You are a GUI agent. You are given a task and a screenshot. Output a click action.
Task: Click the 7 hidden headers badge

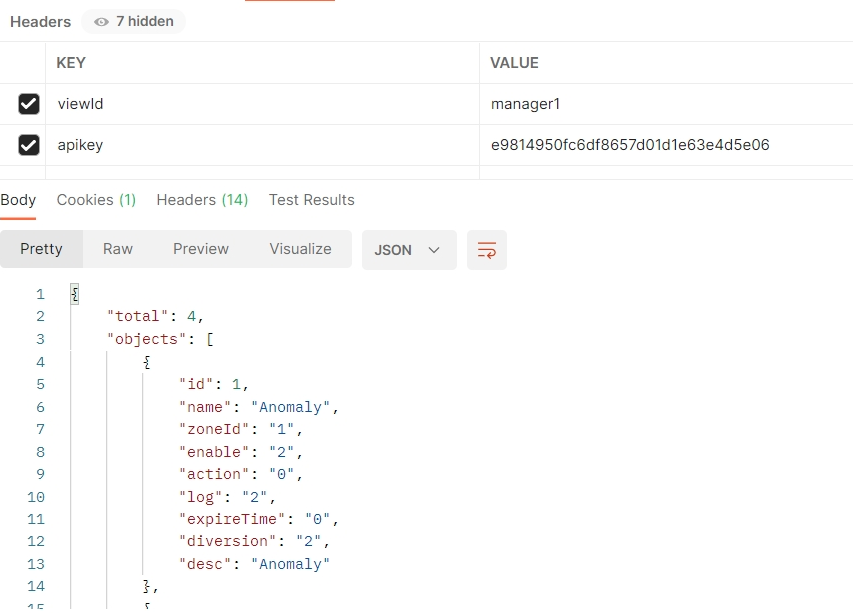click(x=133, y=21)
